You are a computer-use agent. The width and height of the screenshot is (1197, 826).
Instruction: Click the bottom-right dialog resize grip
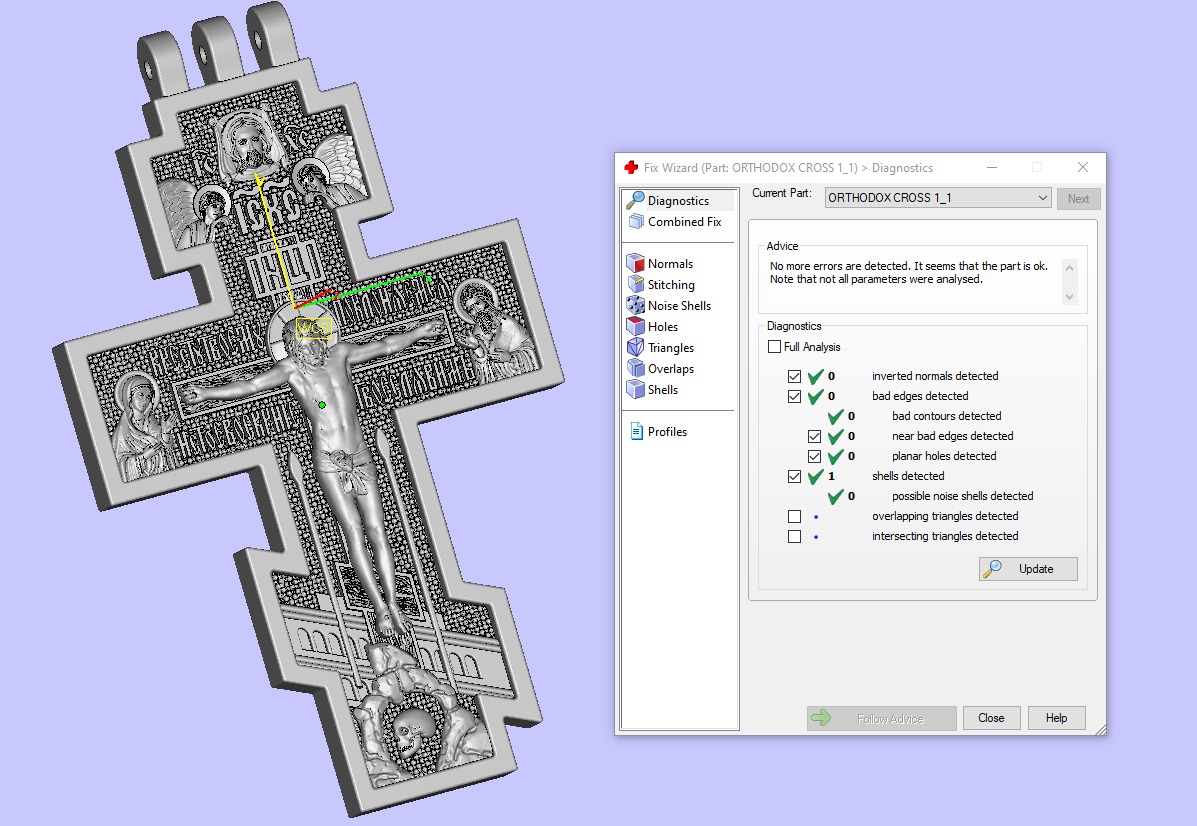[x=1099, y=730]
